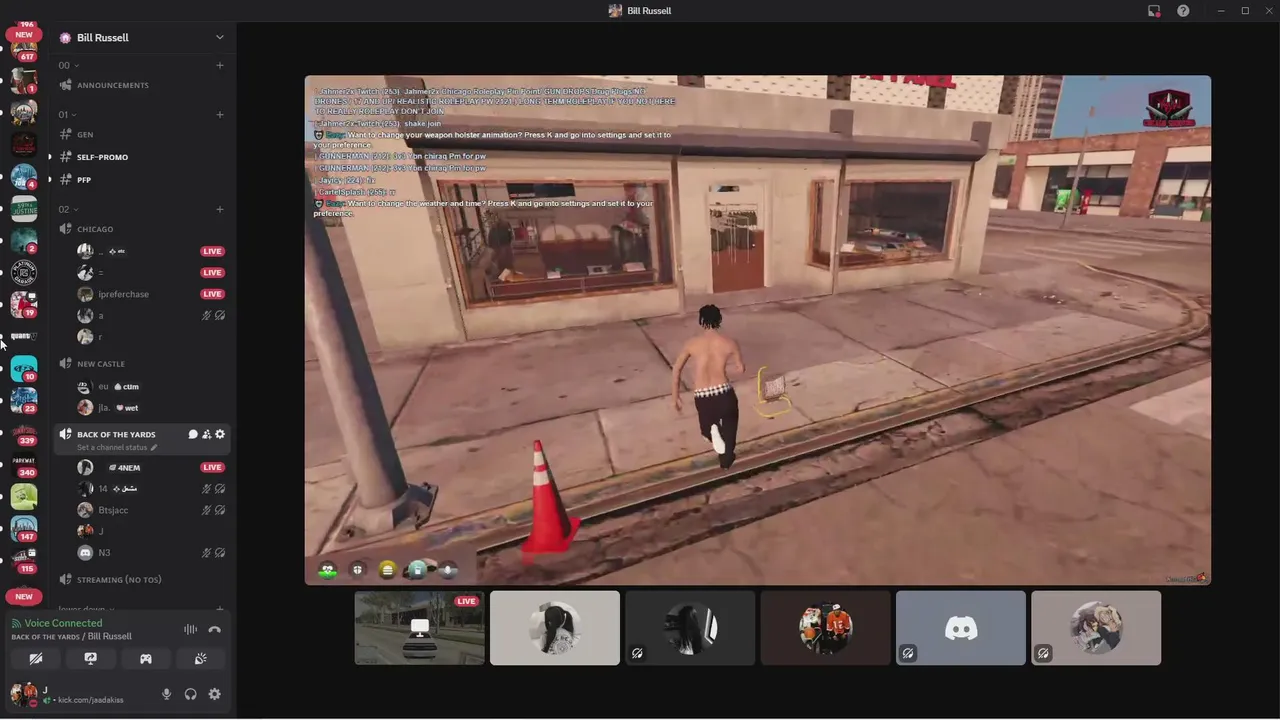
Task: Start an activity with the controller icon
Action: coord(145,659)
